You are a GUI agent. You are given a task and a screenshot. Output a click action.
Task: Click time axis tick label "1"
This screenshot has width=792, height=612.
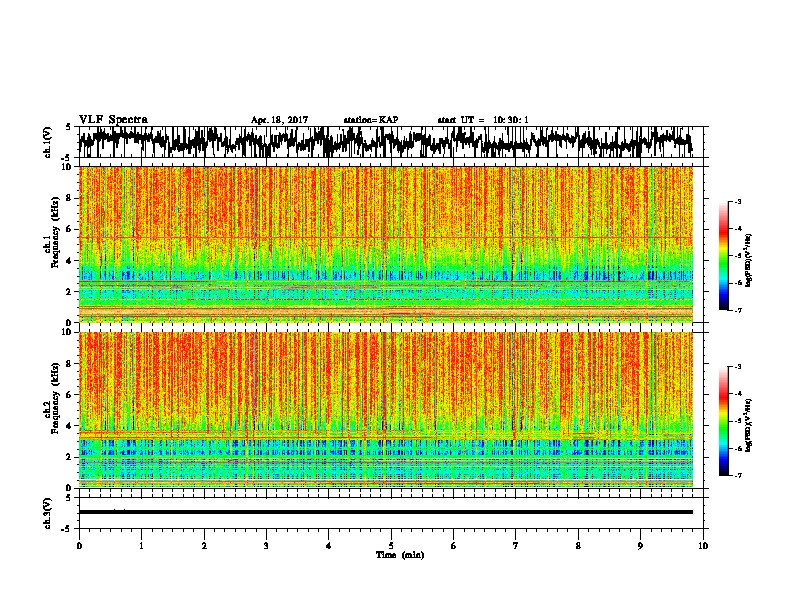pos(141,546)
